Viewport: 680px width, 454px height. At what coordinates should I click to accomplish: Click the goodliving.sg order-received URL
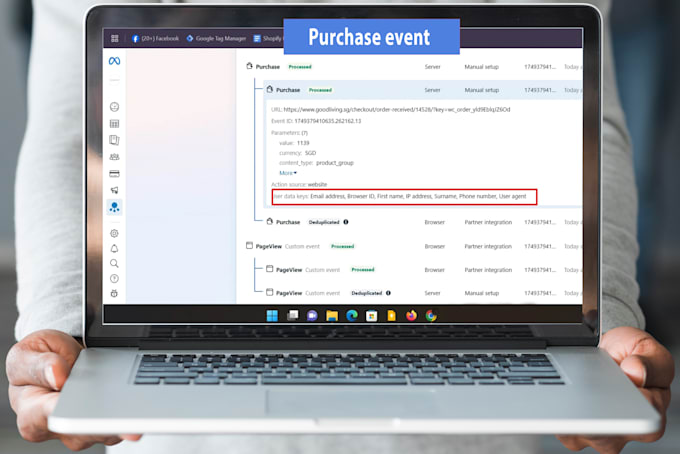[x=397, y=110]
